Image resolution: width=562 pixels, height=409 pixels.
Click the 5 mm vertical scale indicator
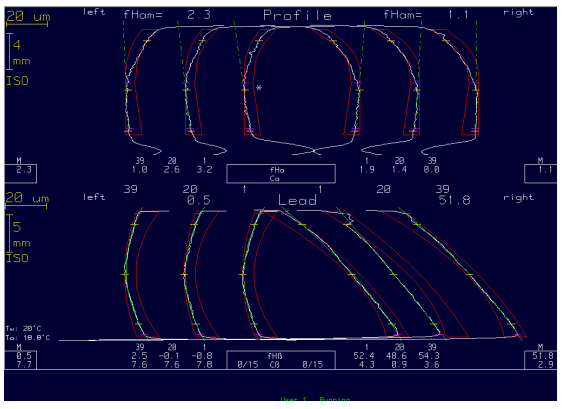pyautogui.click(x=19, y=234)
